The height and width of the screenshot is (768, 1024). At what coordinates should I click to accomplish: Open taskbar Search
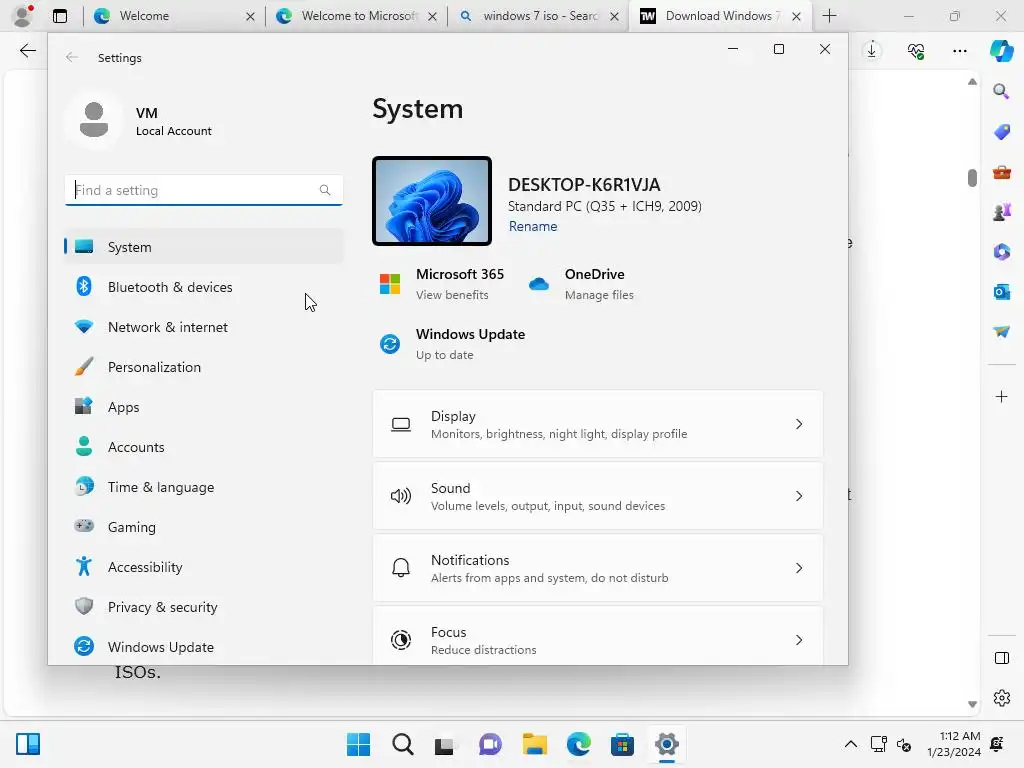pyautogui.click(x=402, y=744)
